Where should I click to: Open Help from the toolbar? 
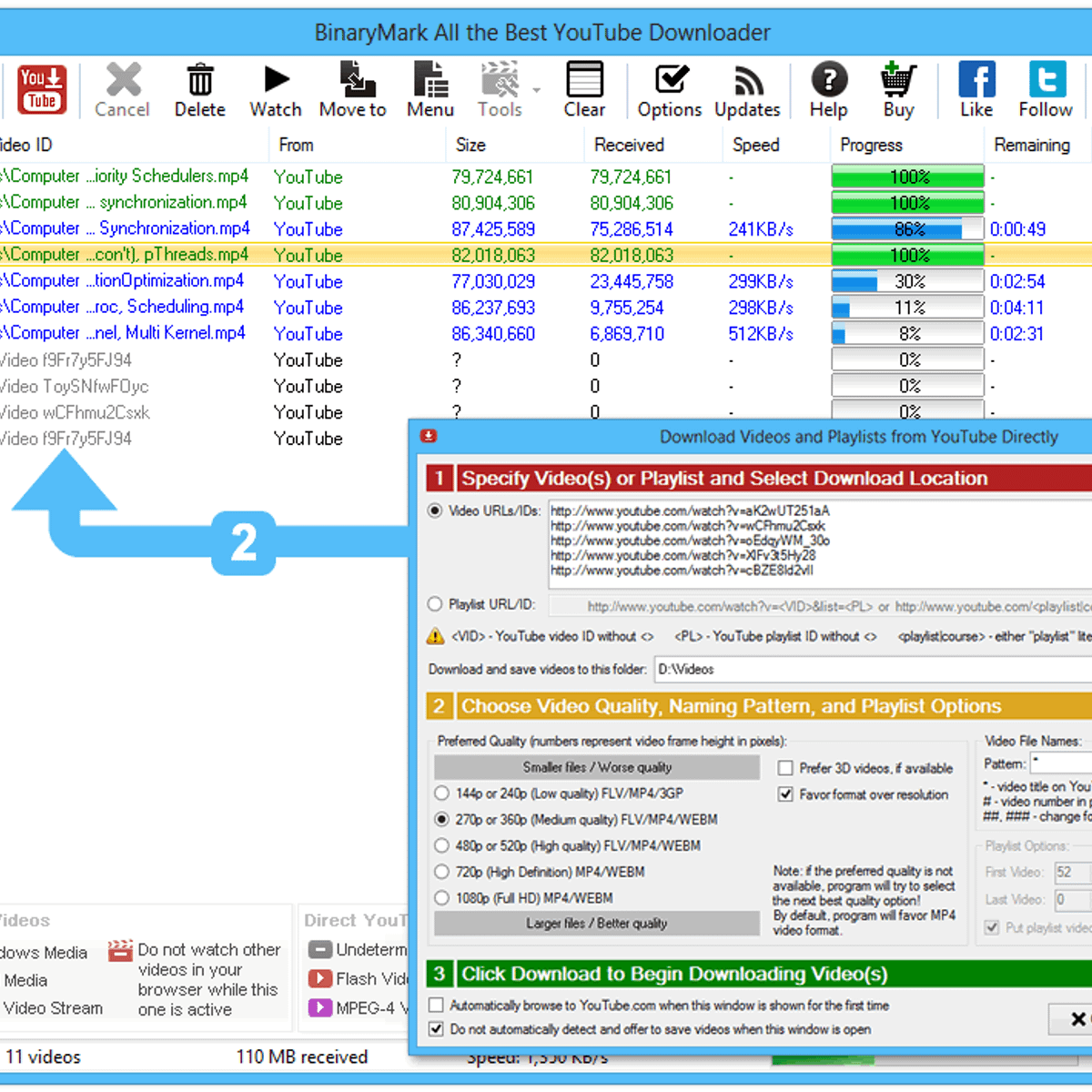point(829,90)
